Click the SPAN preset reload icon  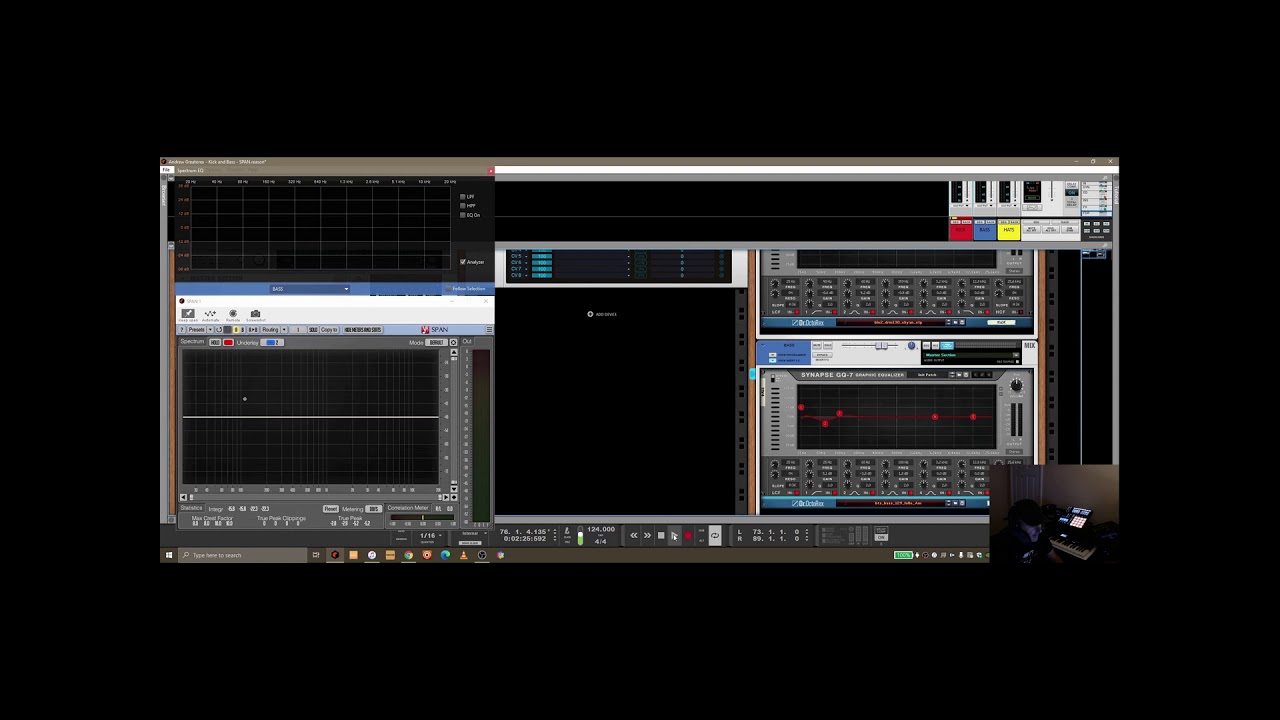tap(219, 330)
